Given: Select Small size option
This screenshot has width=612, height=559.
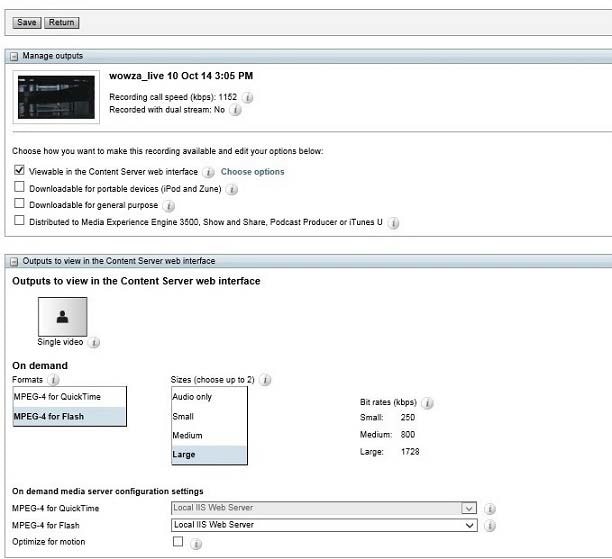Looking at the screenshot, I should coord(209,417).
